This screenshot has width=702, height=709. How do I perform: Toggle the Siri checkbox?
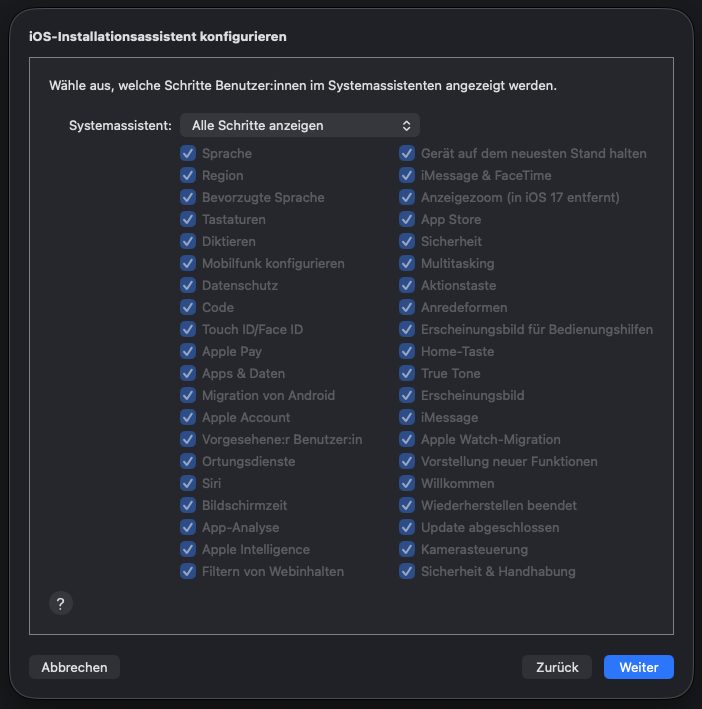coord(188,483)
